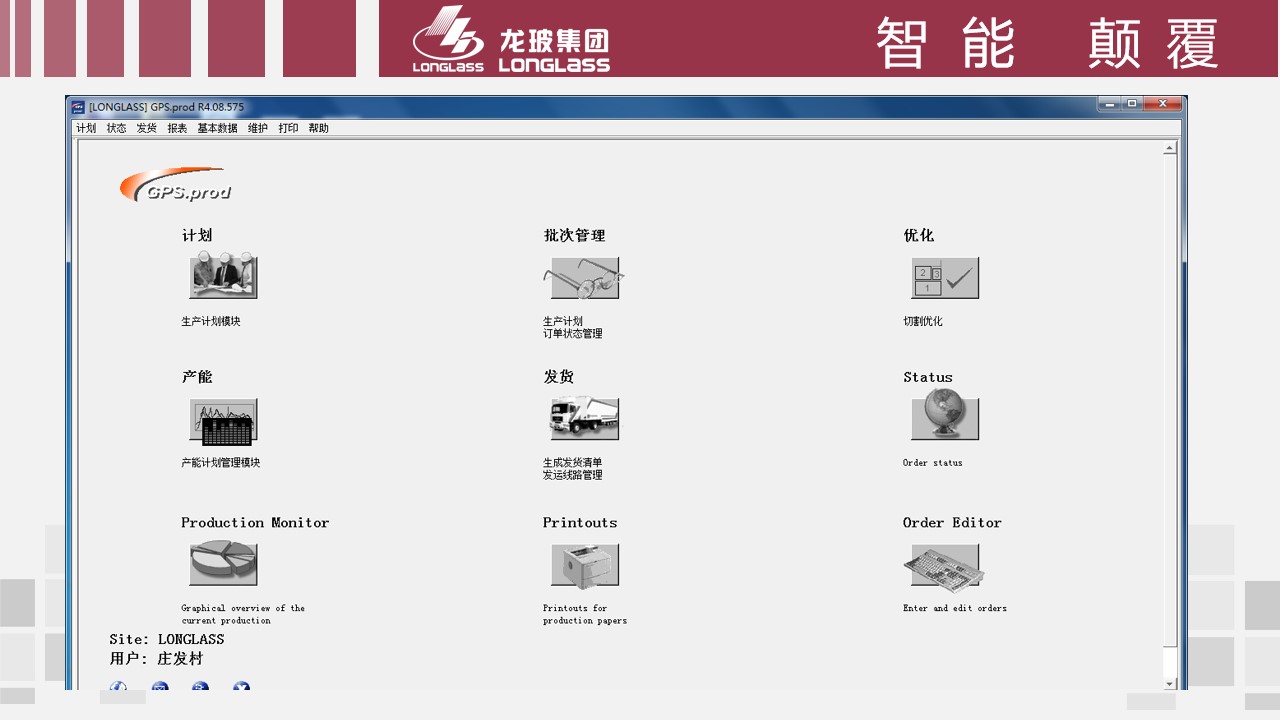Screen dimensions: 1280x720
Task: Click the scrollbar up arrow
Action: point(1170,148)
